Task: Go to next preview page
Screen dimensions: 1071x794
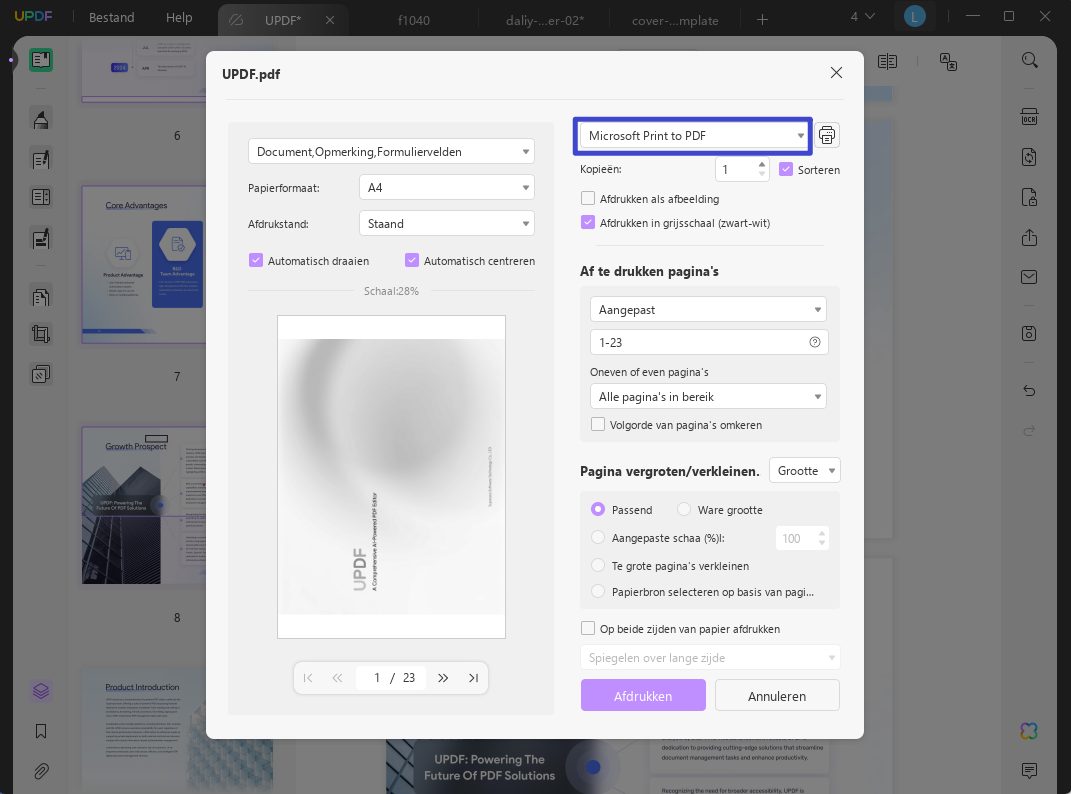Action: pyautogui.click(x=443, y=678)
